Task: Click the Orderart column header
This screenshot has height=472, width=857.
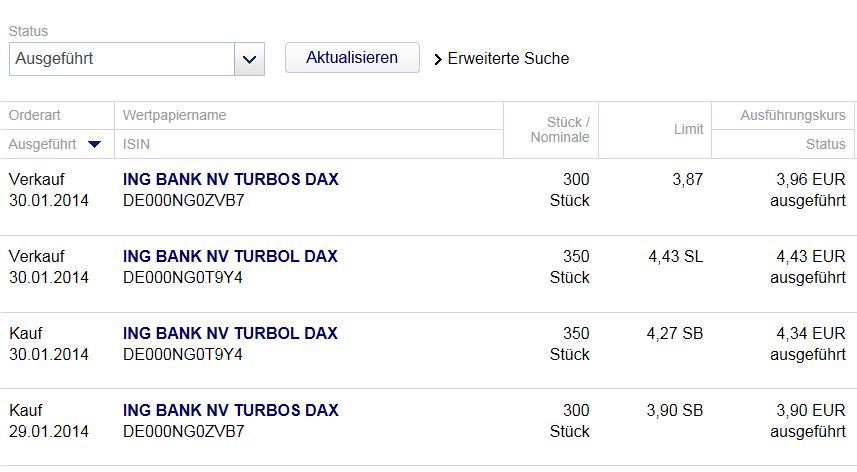Action: point(35,116)
